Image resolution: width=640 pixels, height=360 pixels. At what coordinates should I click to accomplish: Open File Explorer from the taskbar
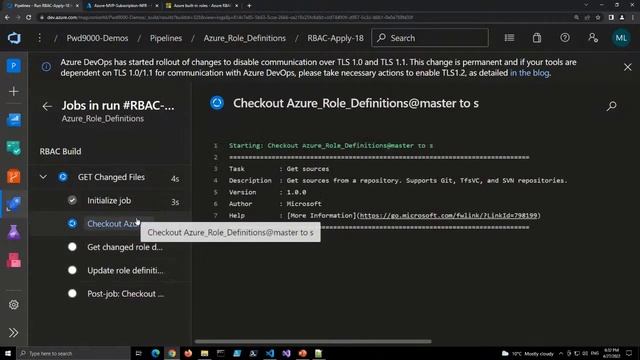point(204,353)
